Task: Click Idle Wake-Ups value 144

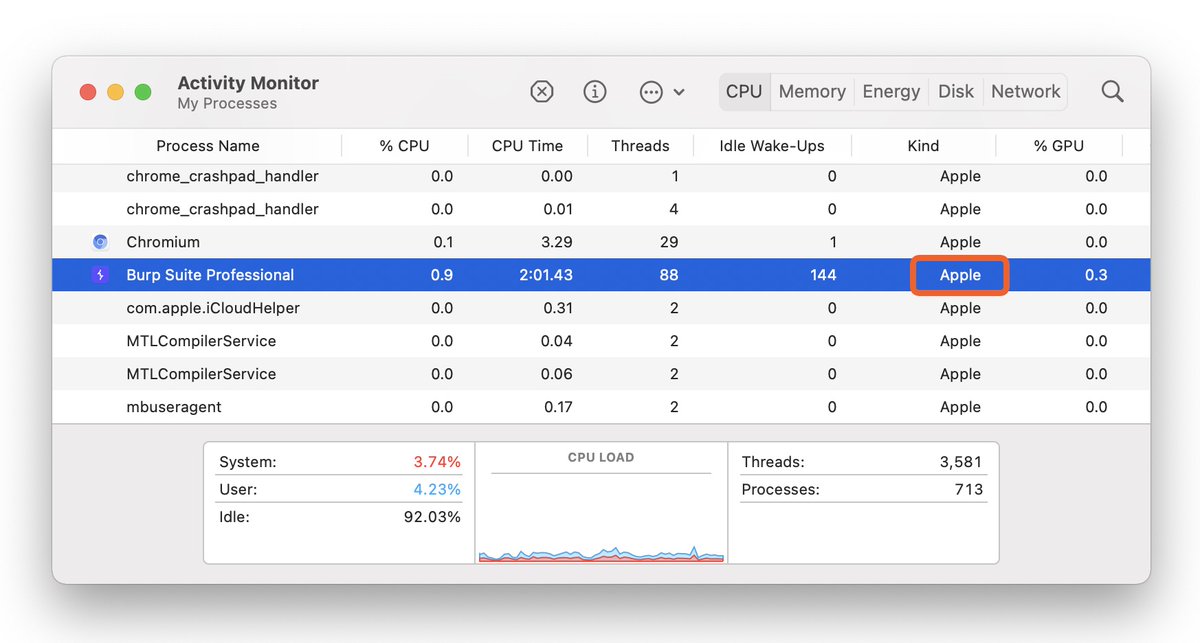Action: coord(823,275)
